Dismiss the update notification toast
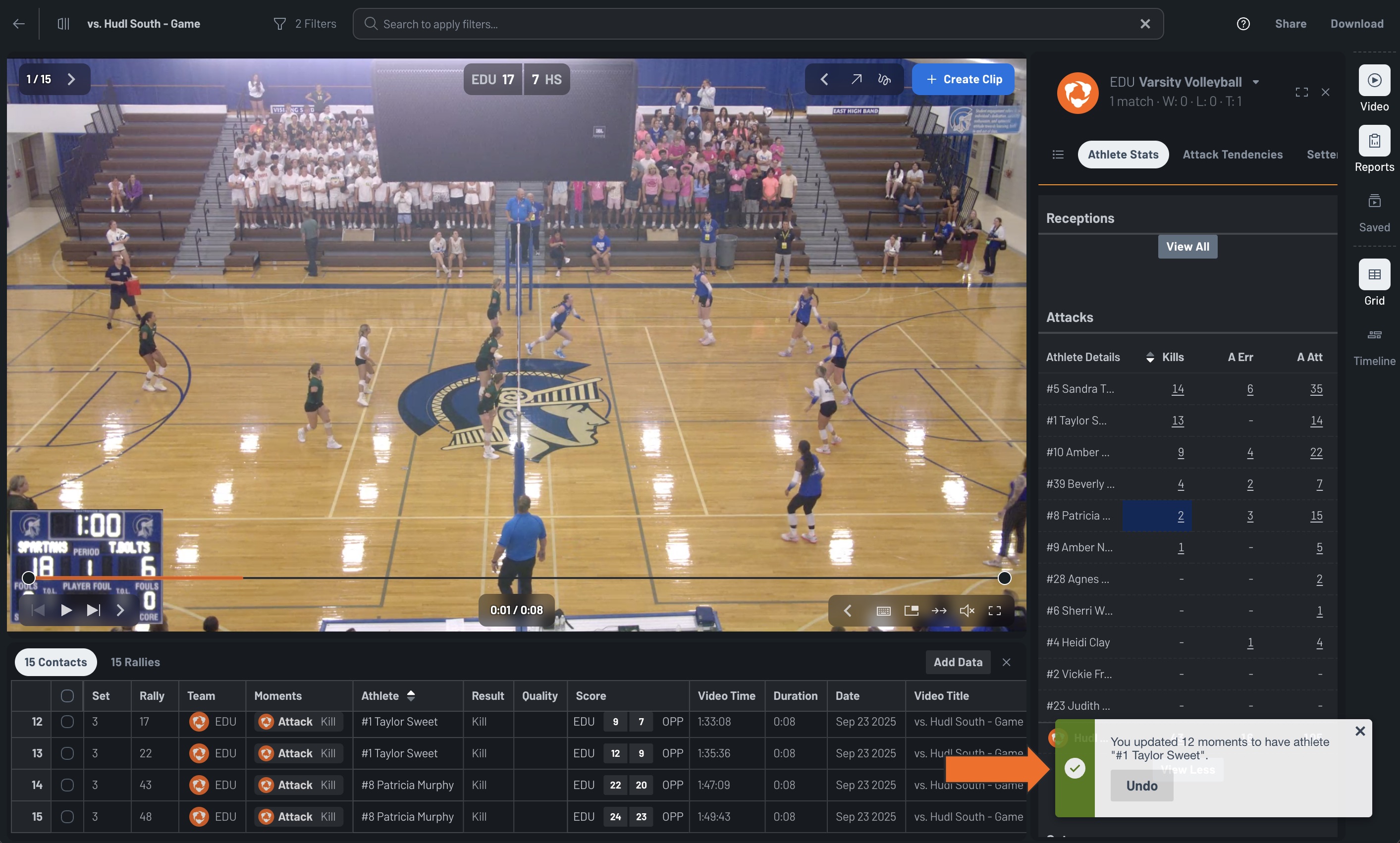 [1360, 731]
